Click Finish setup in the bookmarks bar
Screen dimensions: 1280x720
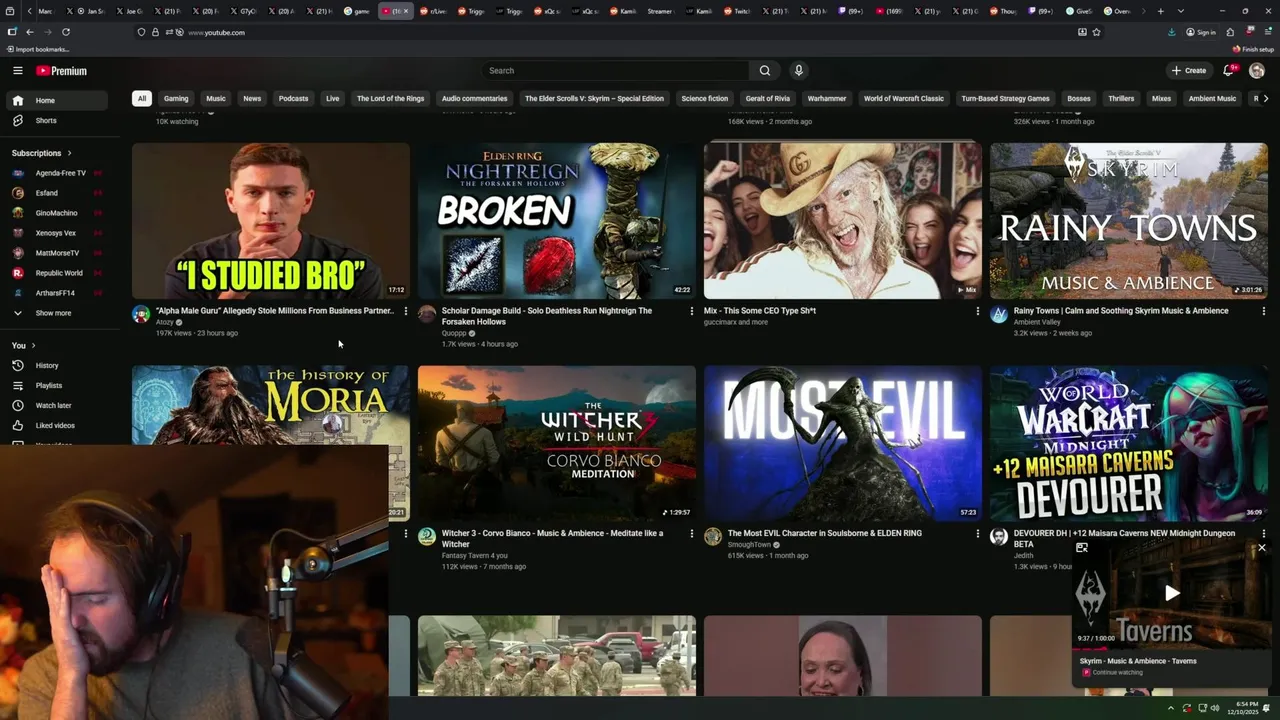(1254, 49)
